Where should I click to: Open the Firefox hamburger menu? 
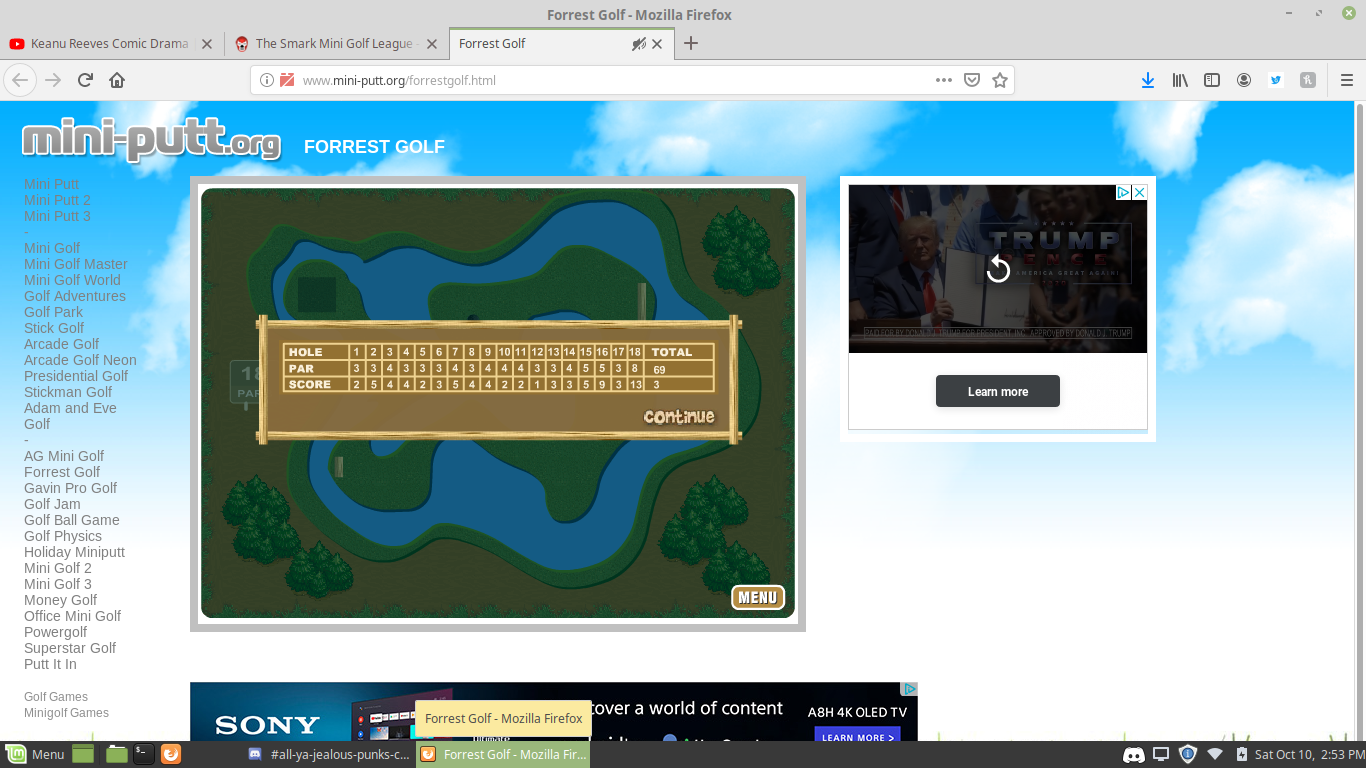(1346, 80)
